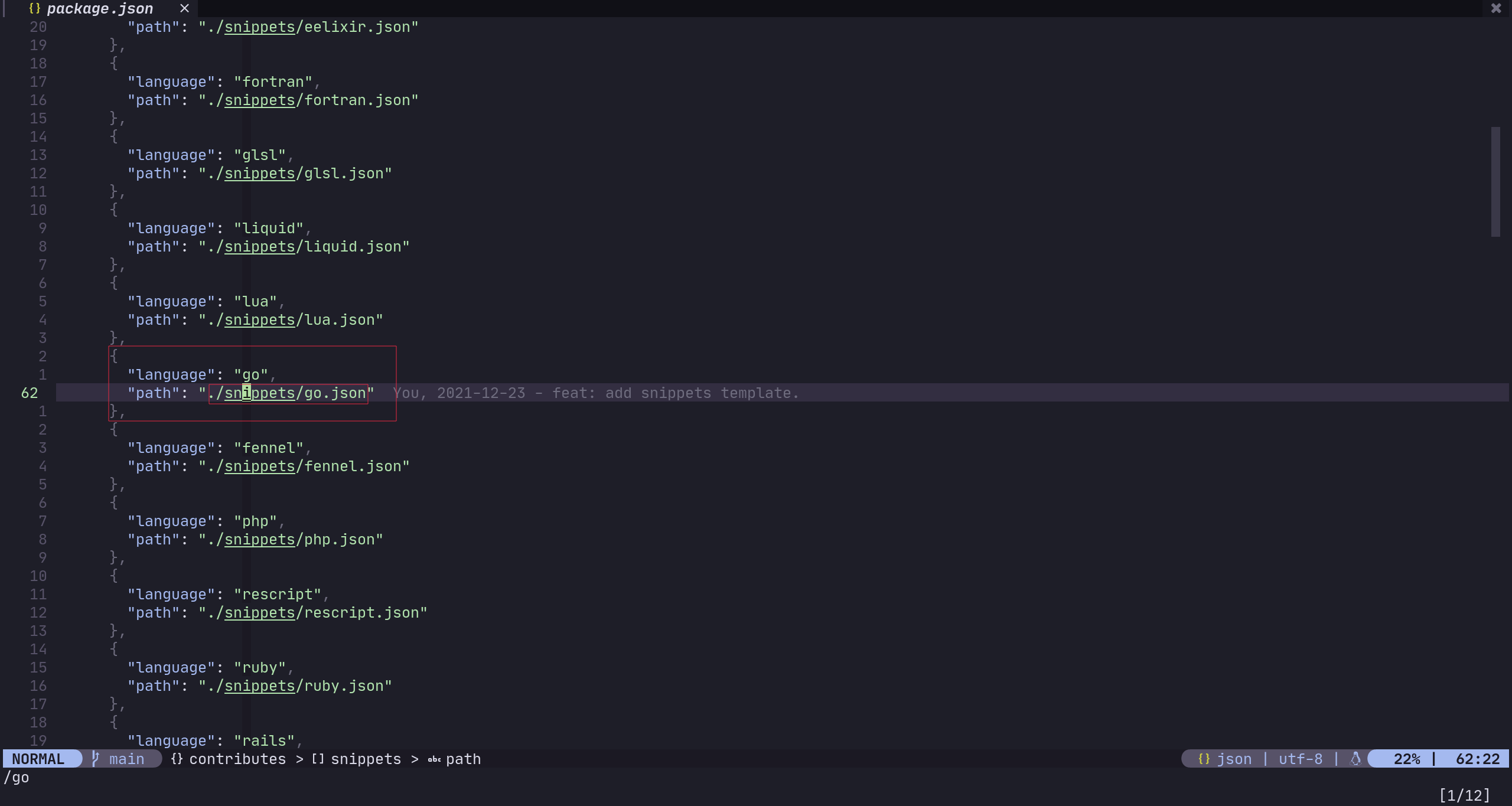Image resolution: width=1512 pixels, height=806 pixels.
Task: Click the top-right tabline close icon
Action: (x=1496, y=8)
